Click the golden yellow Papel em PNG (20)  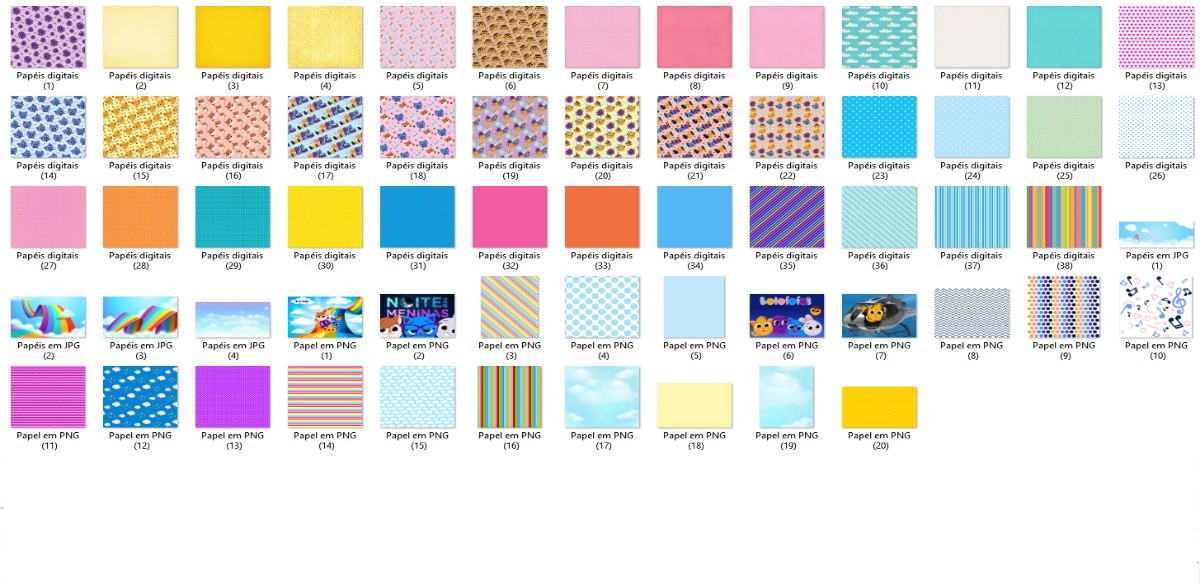(879, 407)
